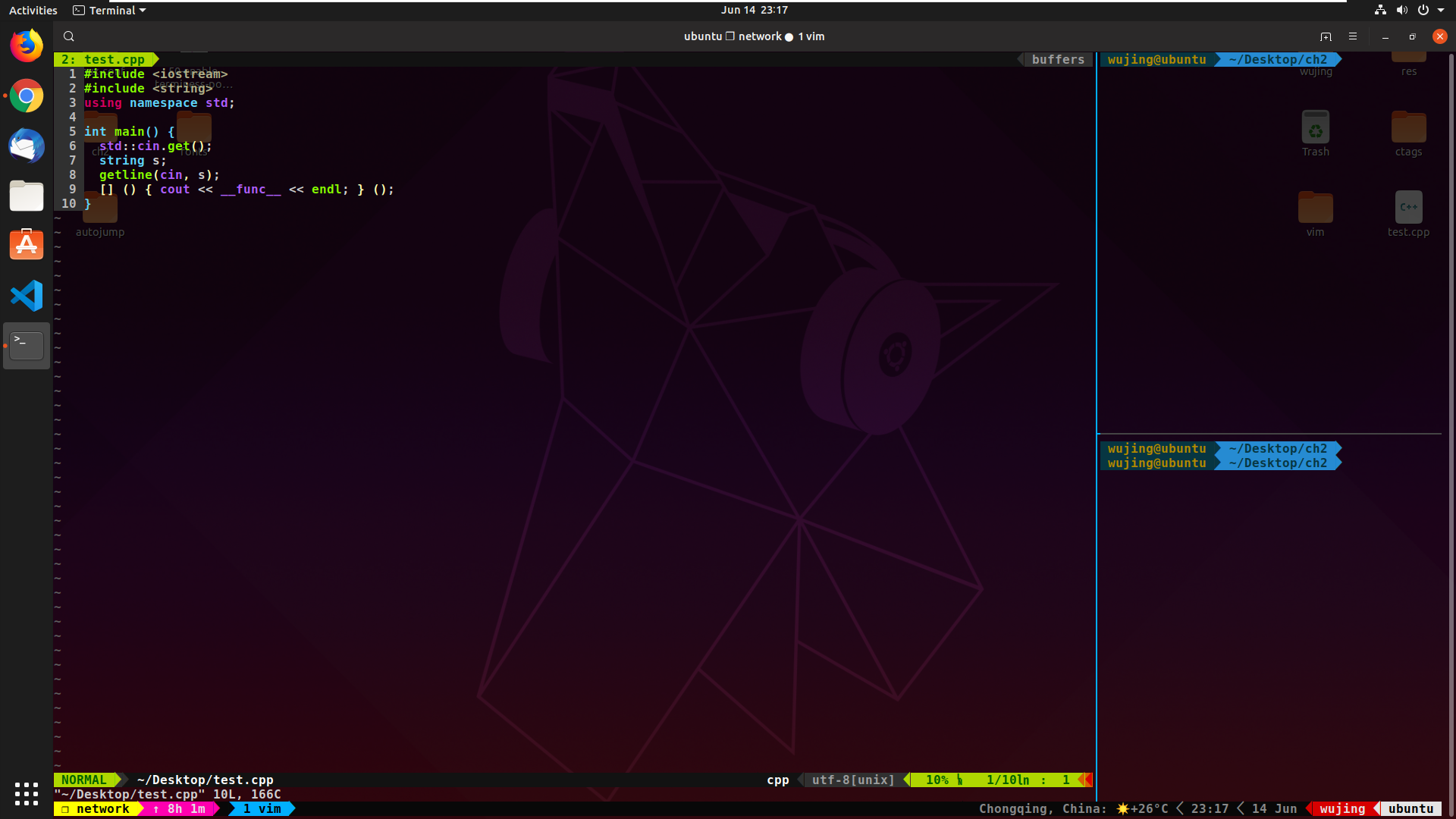The height and width of the screenshot is (819, 1456).
Task: Click the uptime 8h 1m segment
Action: point(179,809)
